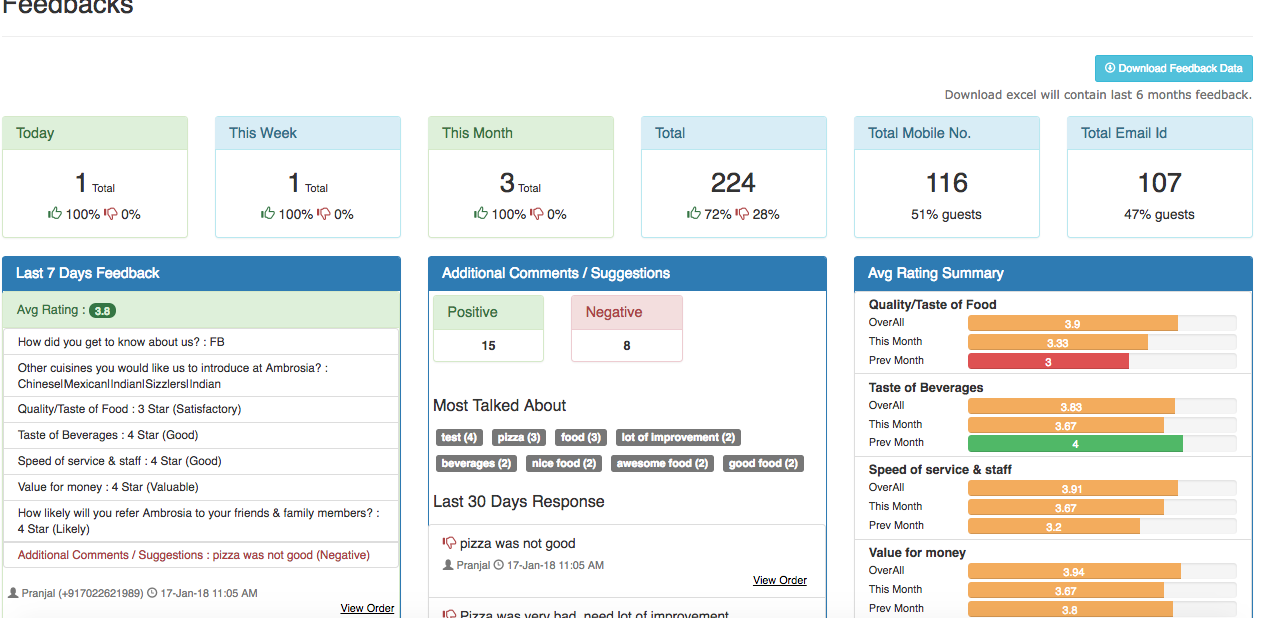Open View Order in Last 7 Days Feedback panel
Viewport: 1262px width, 618px height.
tap(368, 608)
